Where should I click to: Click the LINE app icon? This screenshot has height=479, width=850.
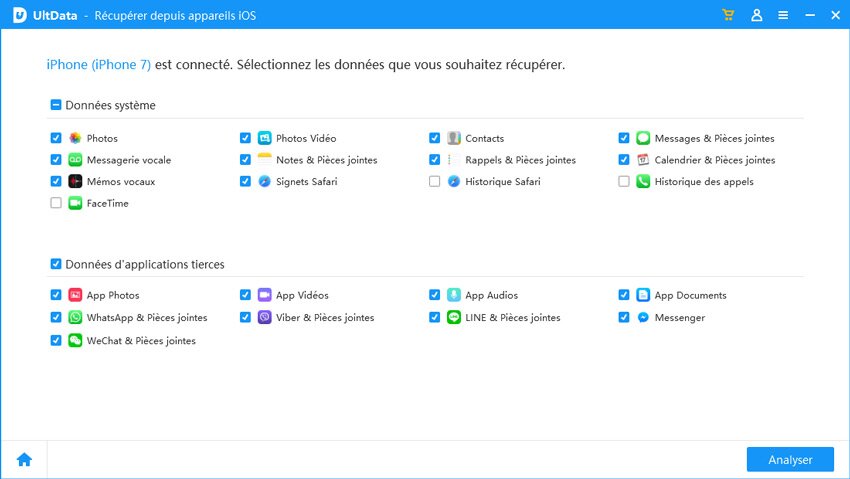[x=453, y=317]
